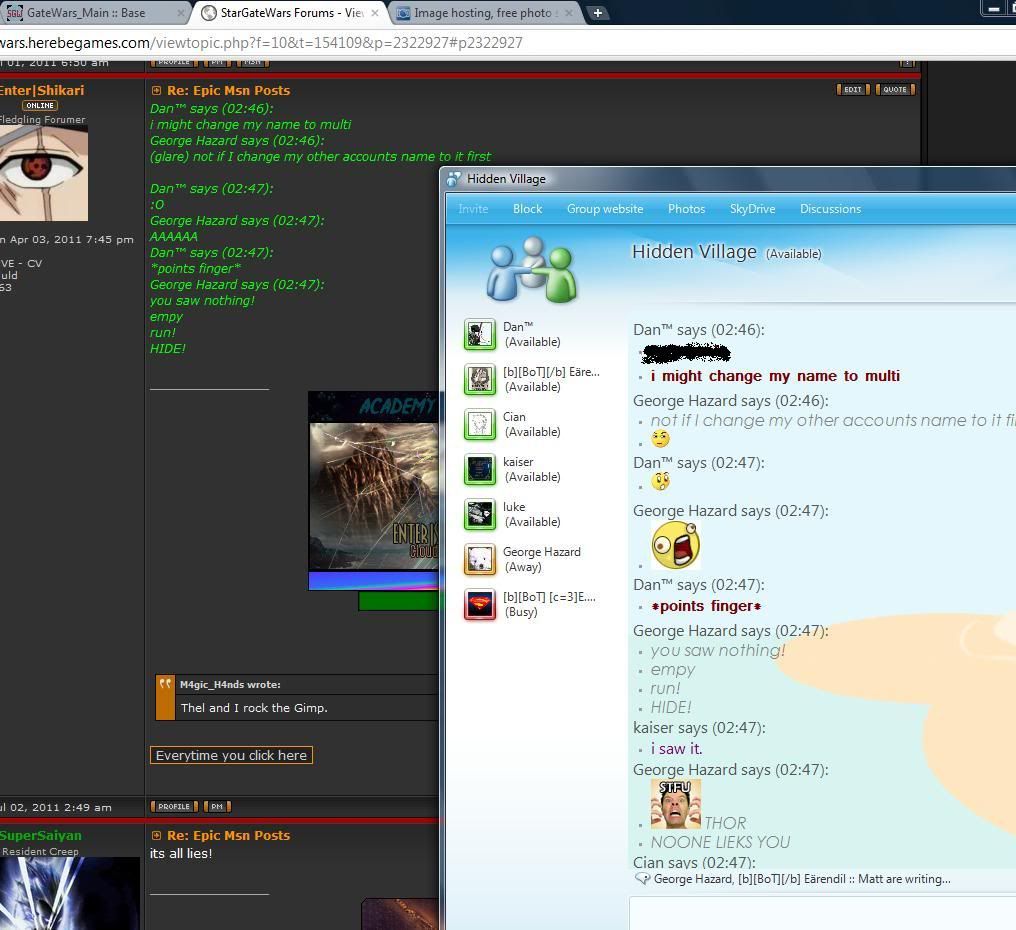Click the Block option in messenger toolbar
Screen dimensions: 1016x930
tap(527, 209)
